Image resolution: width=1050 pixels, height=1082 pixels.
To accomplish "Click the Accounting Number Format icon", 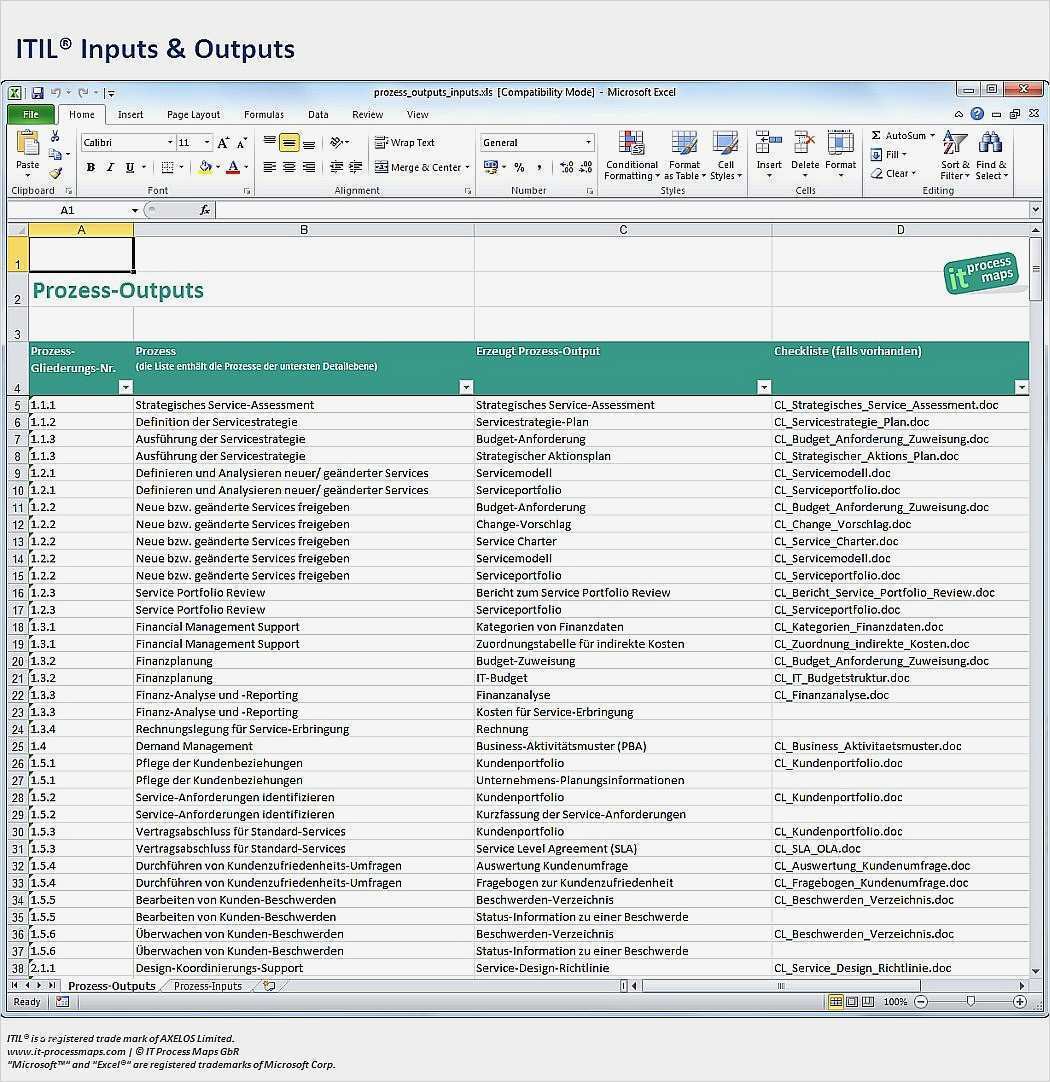I will pos(491,167).
